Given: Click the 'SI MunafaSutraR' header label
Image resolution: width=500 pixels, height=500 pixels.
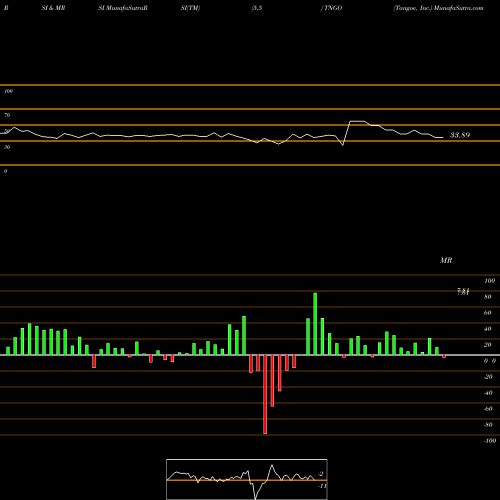Looking at the screenshot, I should (123, 8).
